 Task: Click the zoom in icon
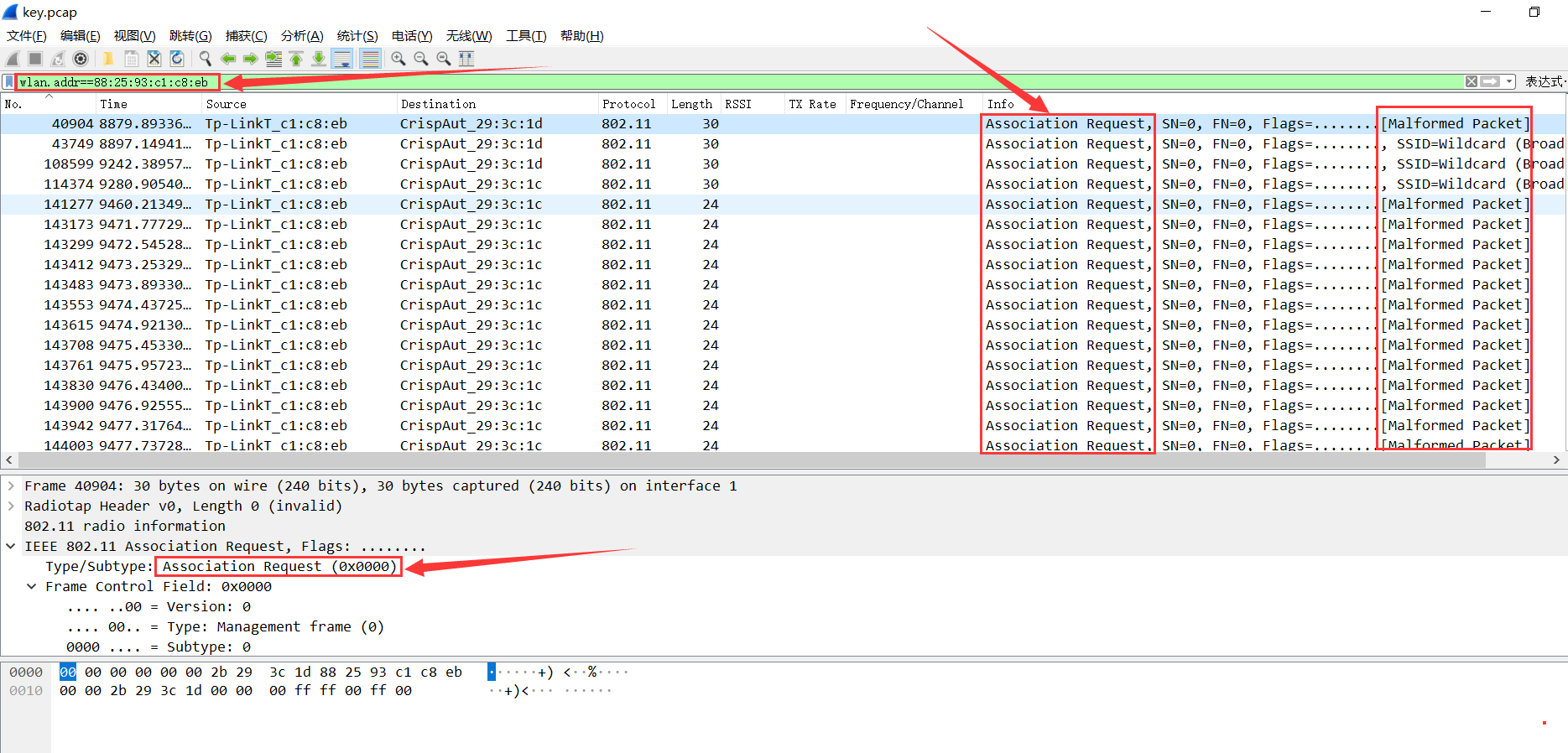[x=399, y=59]
